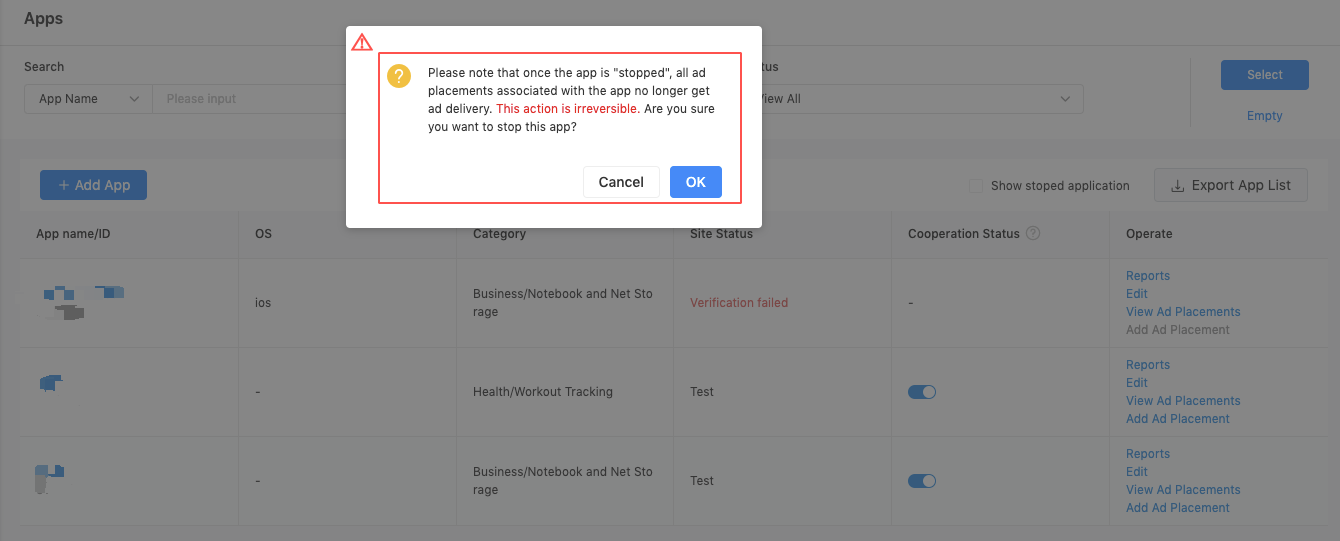This screenshot has width=1340, height=541.
Task: Click the Cooperation Status help icon
Action: 1033,233
